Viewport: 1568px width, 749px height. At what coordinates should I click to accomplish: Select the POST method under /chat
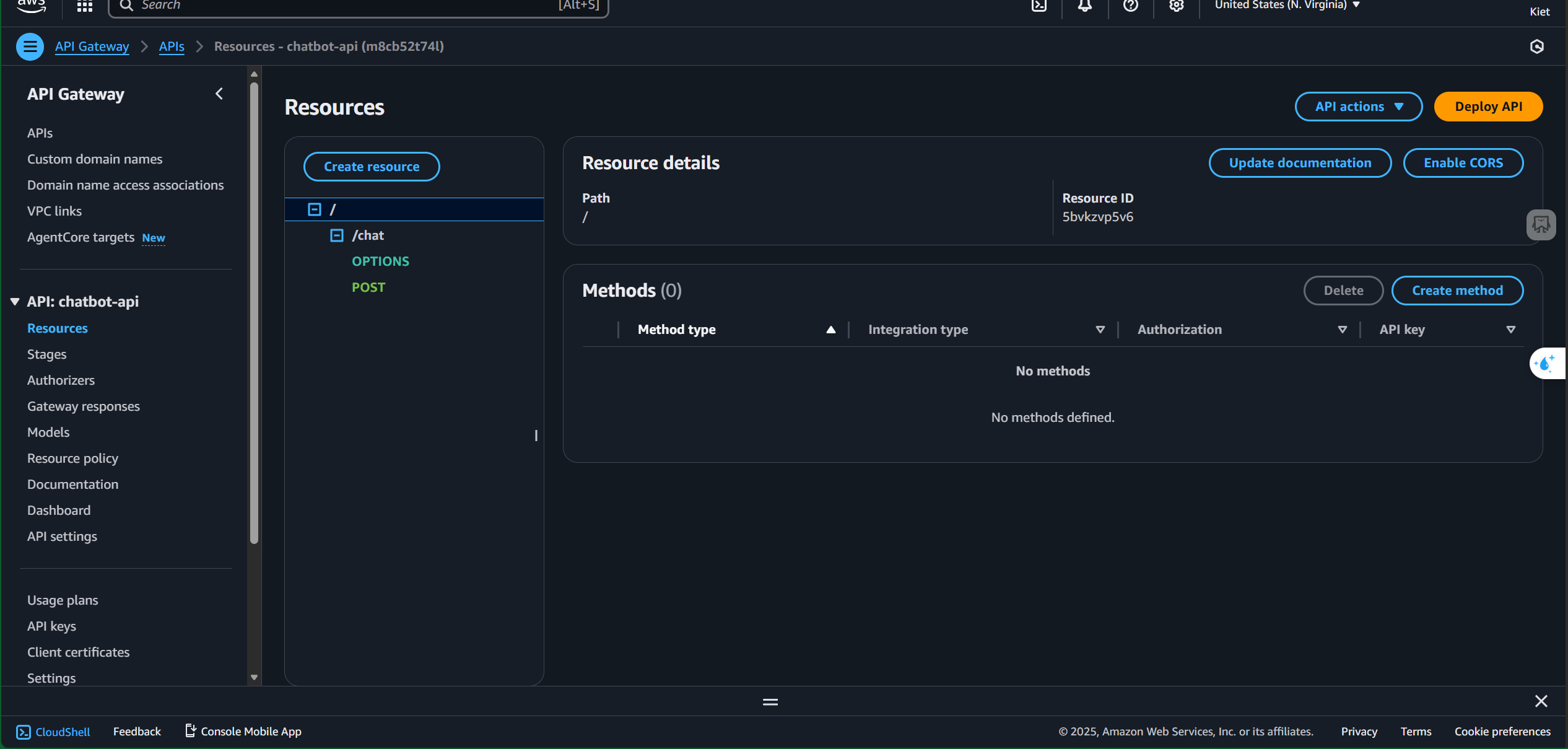click(368, 287)
